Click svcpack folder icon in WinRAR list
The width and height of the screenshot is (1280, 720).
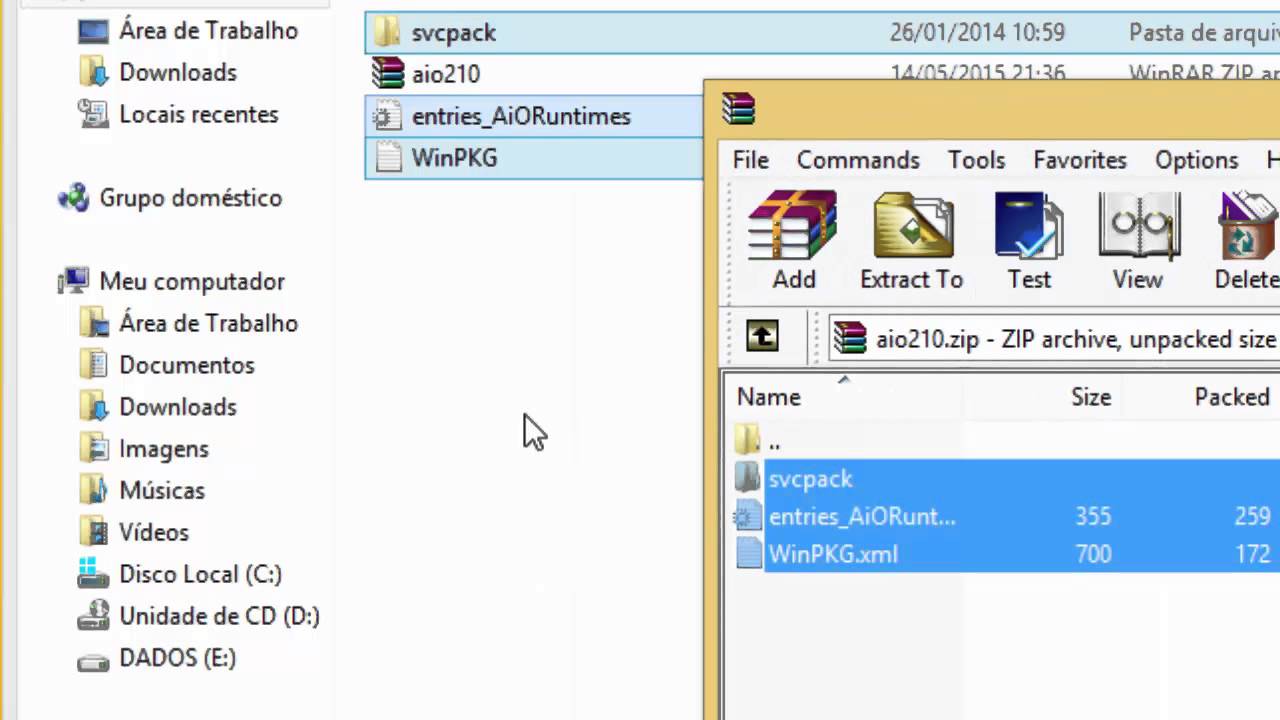[748, 478]
